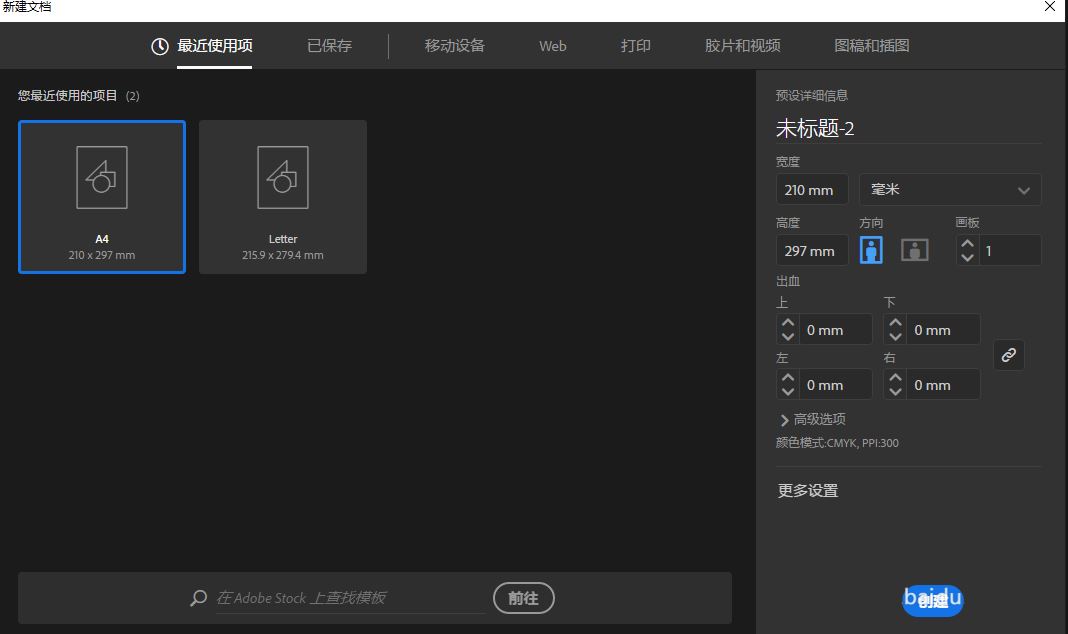Image resolution: width=1068 pixels, height=634 pixels.
Task: Select portrait orientation icon under 方向
Action: coord(871,250)
